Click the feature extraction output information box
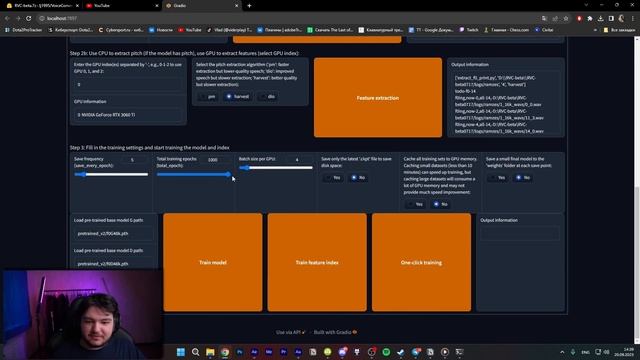Image resolution: width=640 pixels, height=360 pixels. click(x=506, y=104)
